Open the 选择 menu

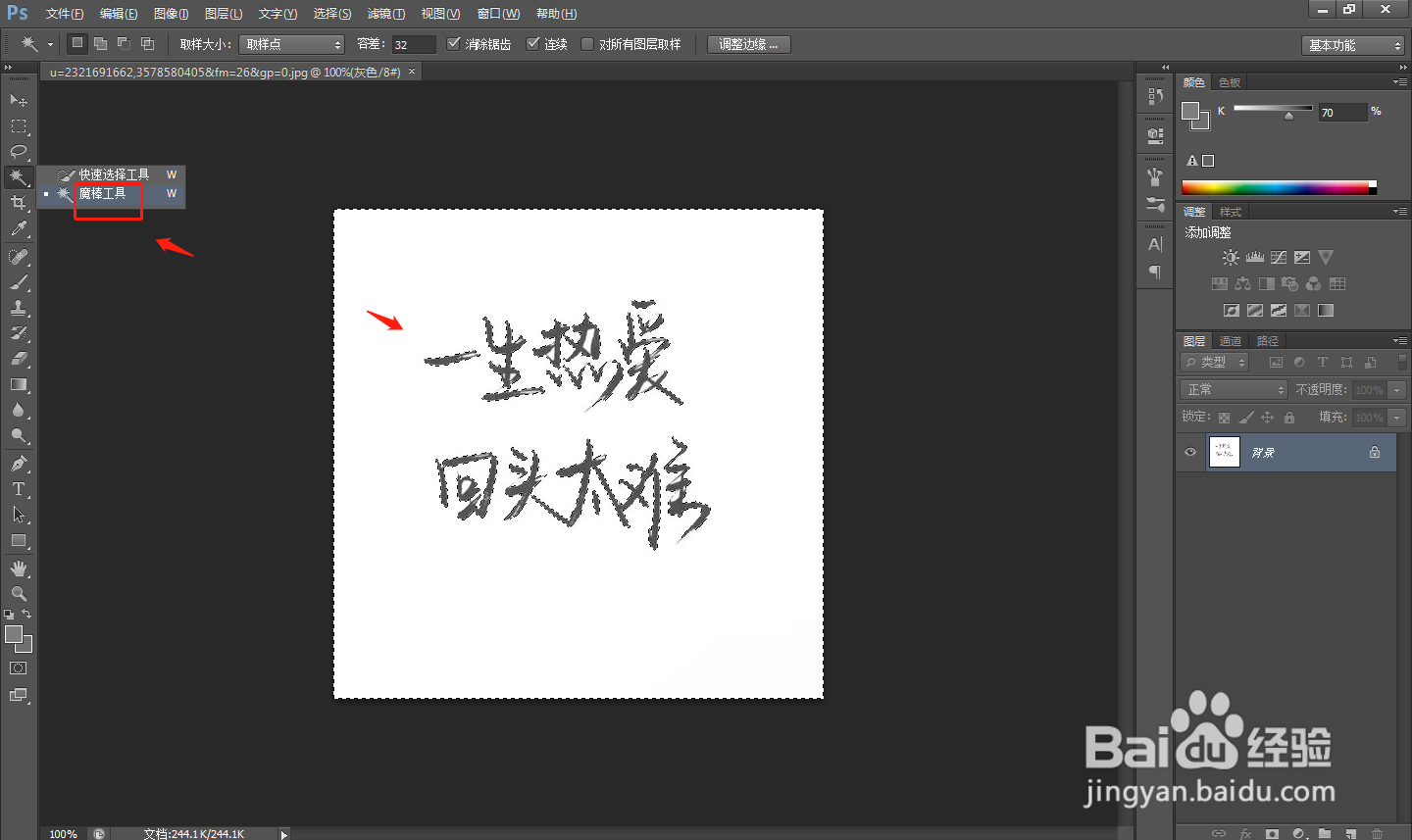(x=332, y=14)
